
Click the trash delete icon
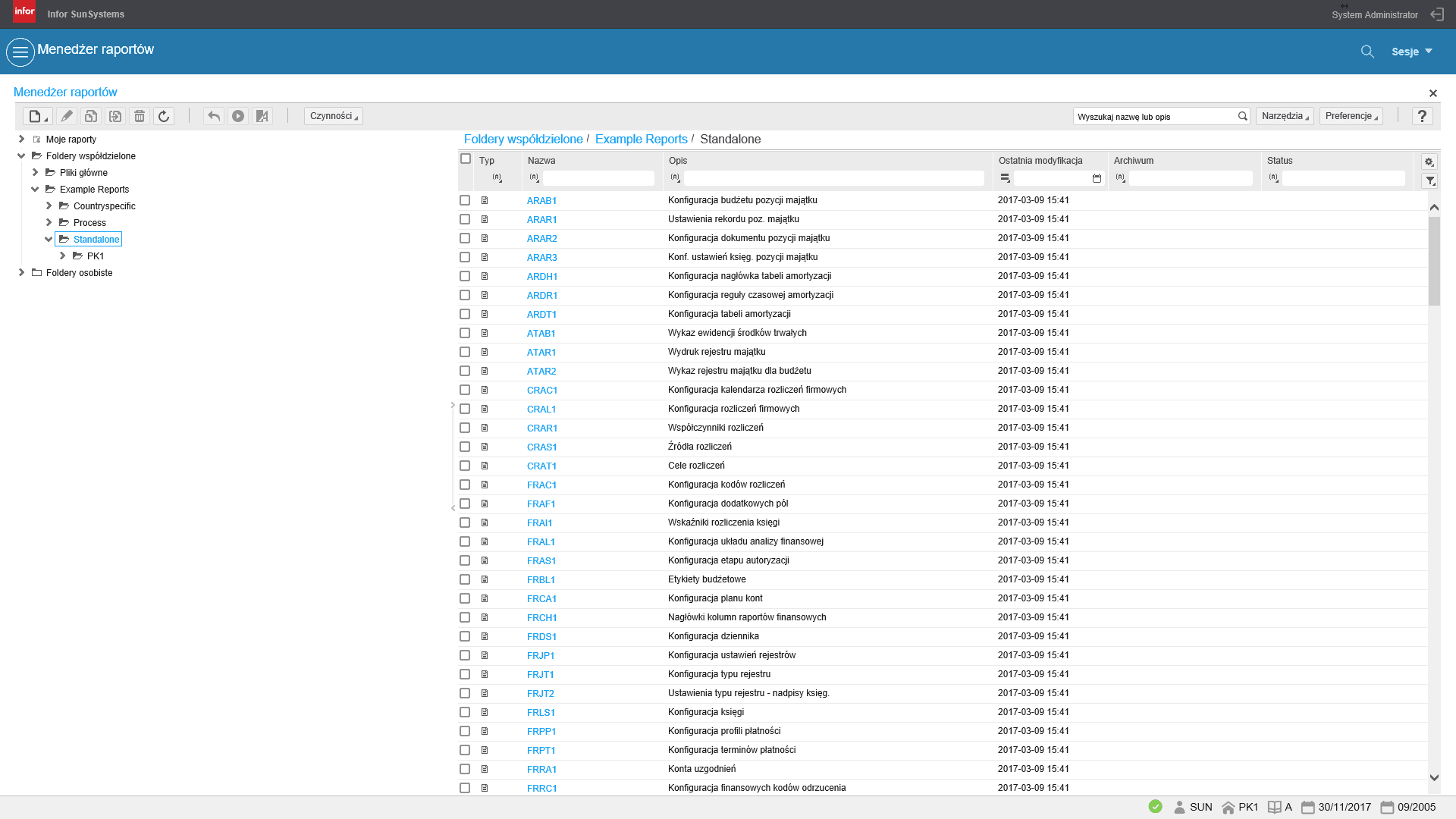tap(140, 116)
